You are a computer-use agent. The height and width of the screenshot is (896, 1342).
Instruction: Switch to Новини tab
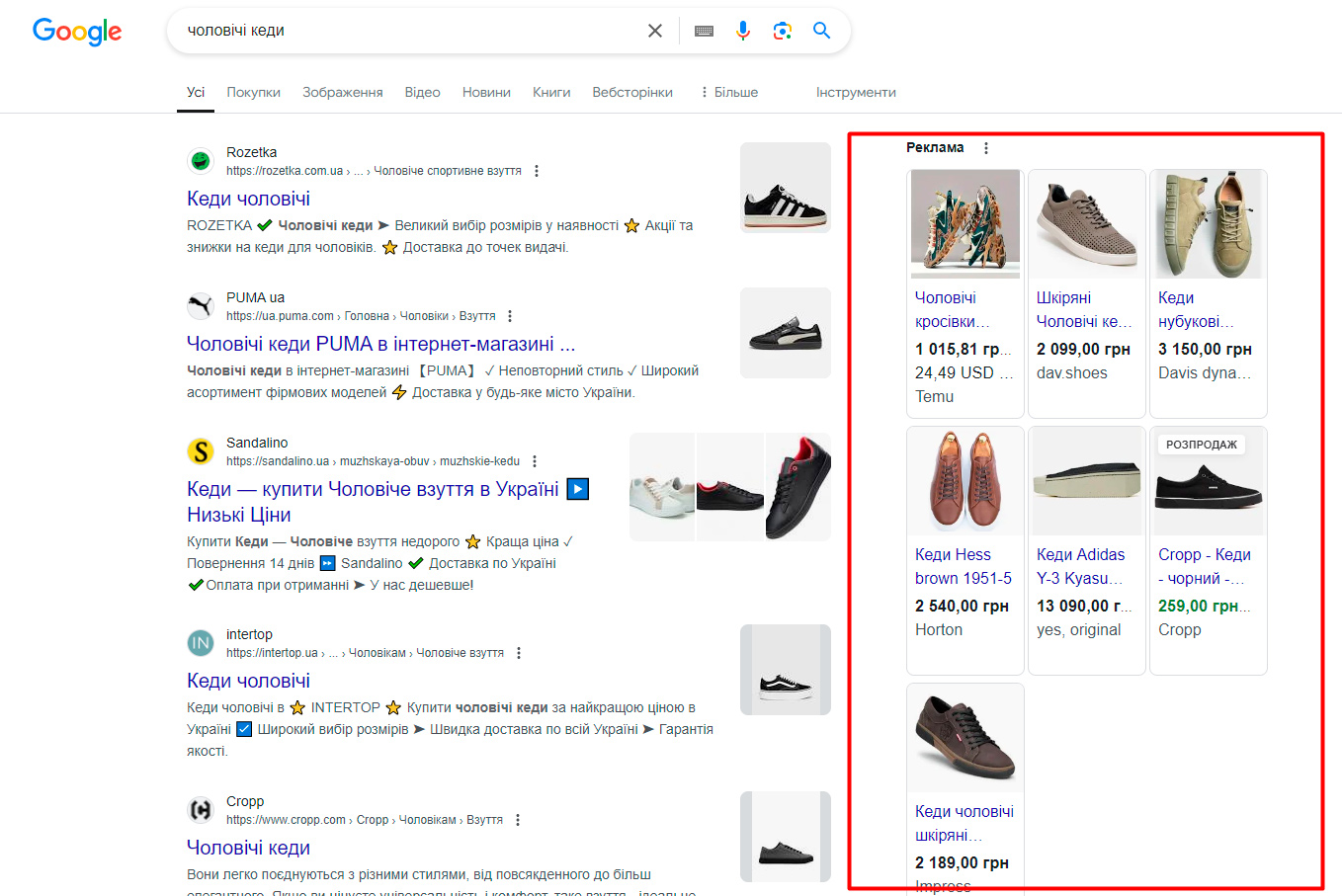coord(486,92)
